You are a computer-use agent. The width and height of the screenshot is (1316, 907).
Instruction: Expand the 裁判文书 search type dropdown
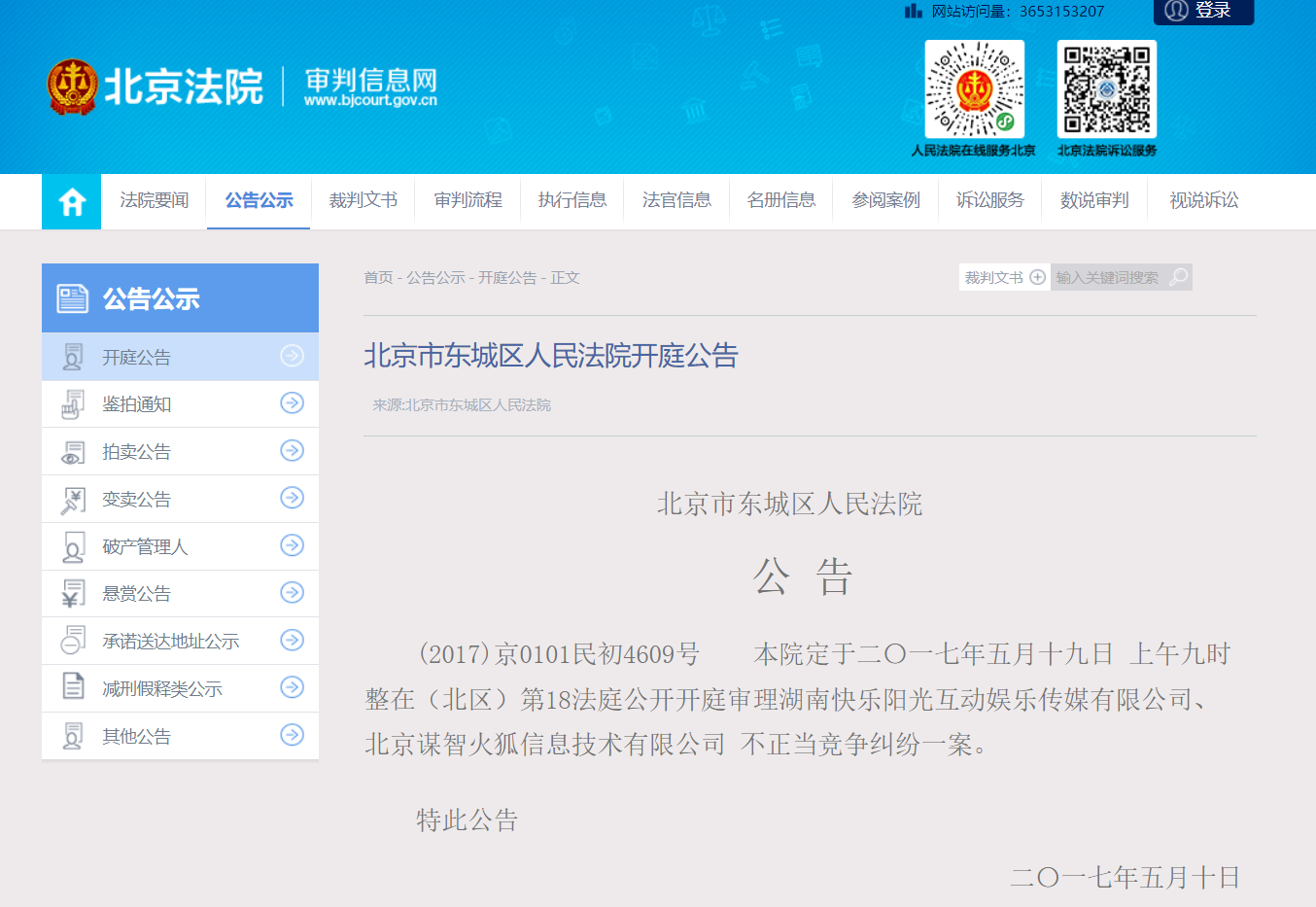click(x=1037, y=277)
